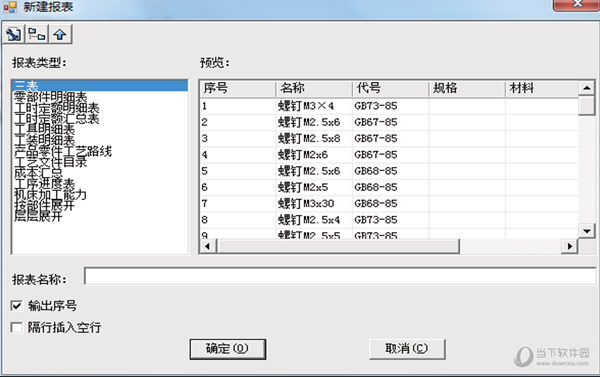Click 取消(C) button
Image resolution: width=600 pixels, height=377 pixels.
pyautogui.click(x=407, y=349)
